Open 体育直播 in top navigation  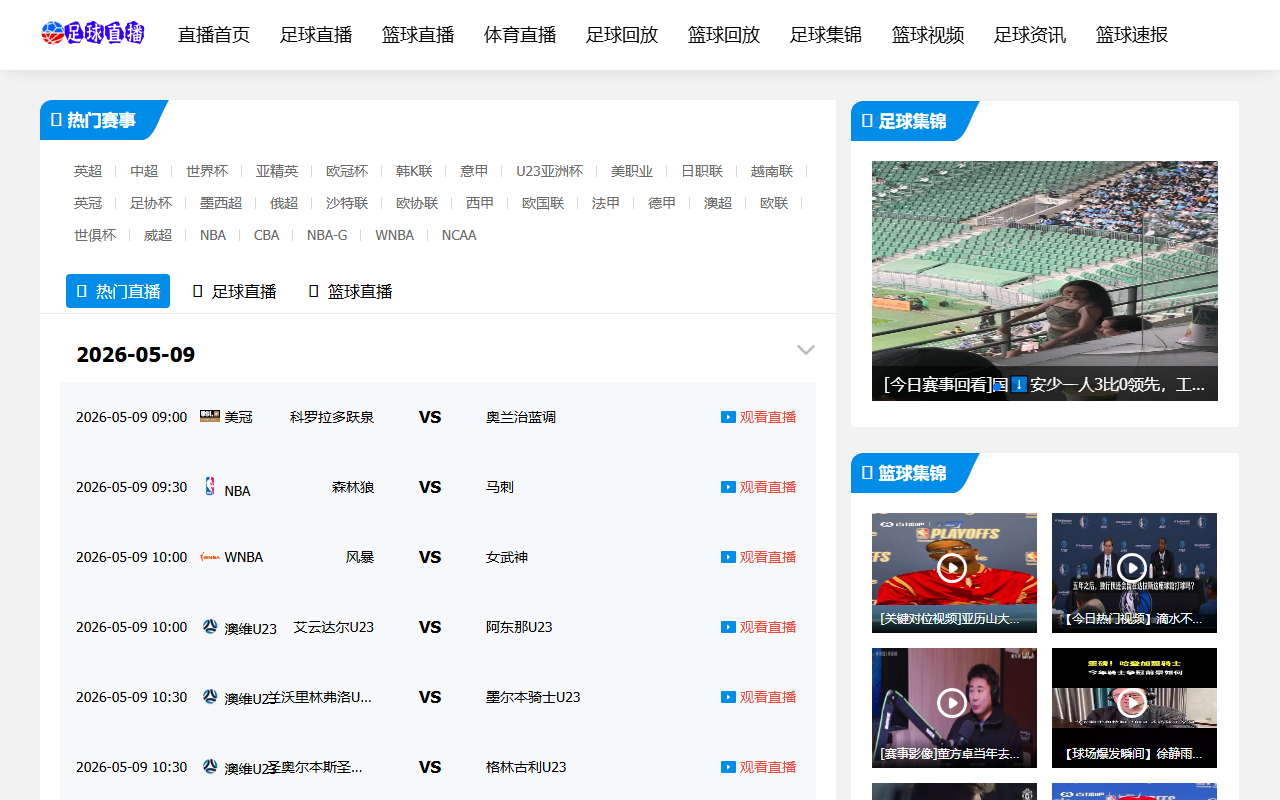click(520, 35)
